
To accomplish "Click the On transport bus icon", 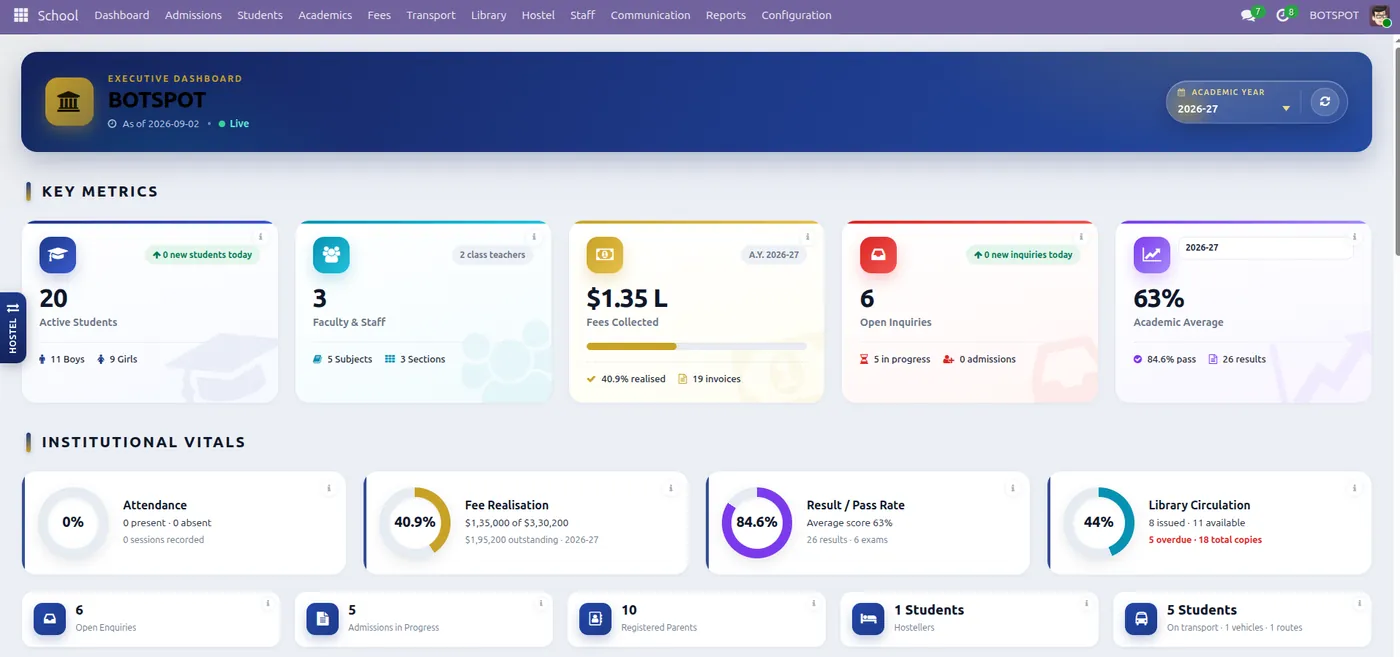I will (x=1142, y=619).
